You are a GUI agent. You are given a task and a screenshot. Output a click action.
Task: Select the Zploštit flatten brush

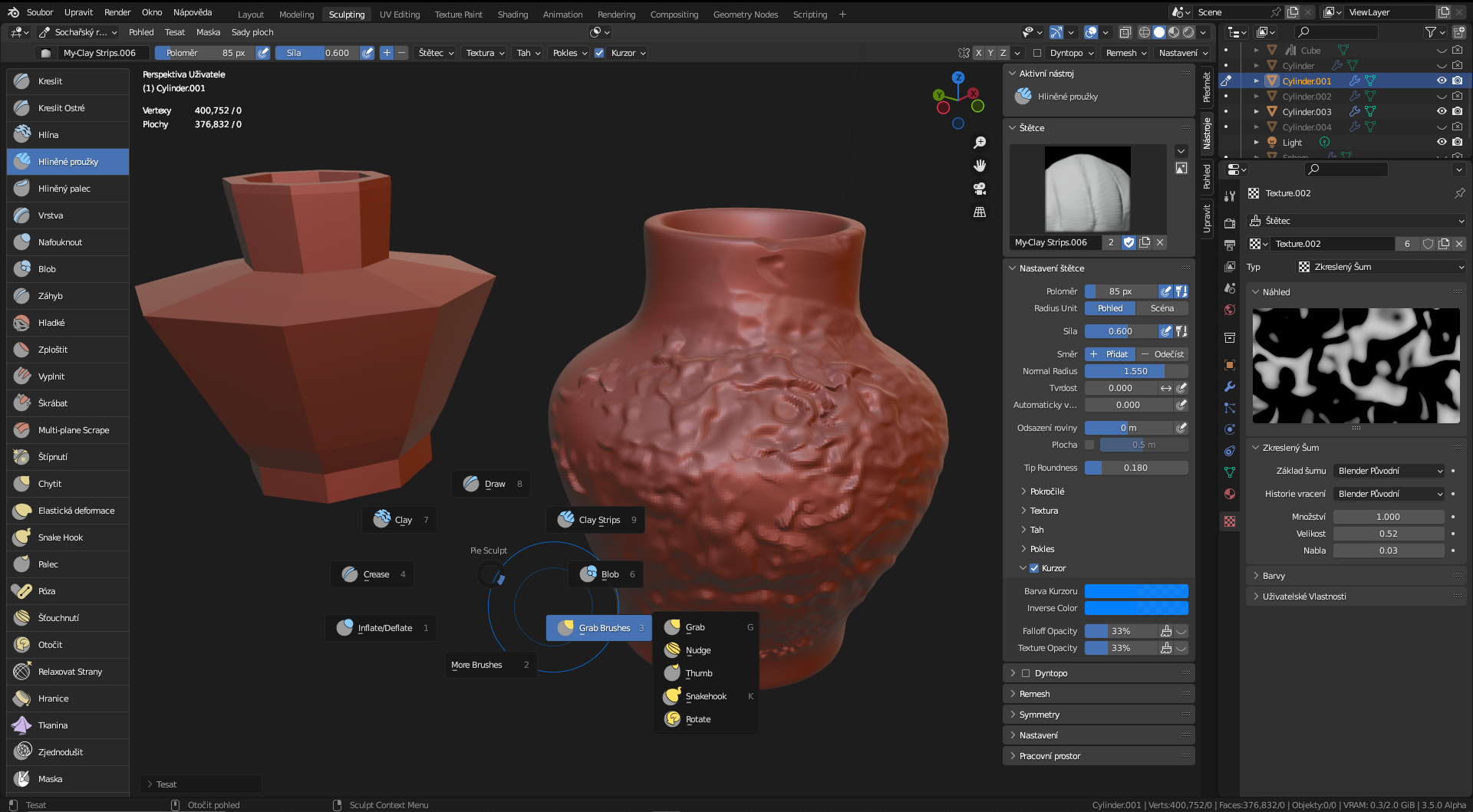pos(68,350)
